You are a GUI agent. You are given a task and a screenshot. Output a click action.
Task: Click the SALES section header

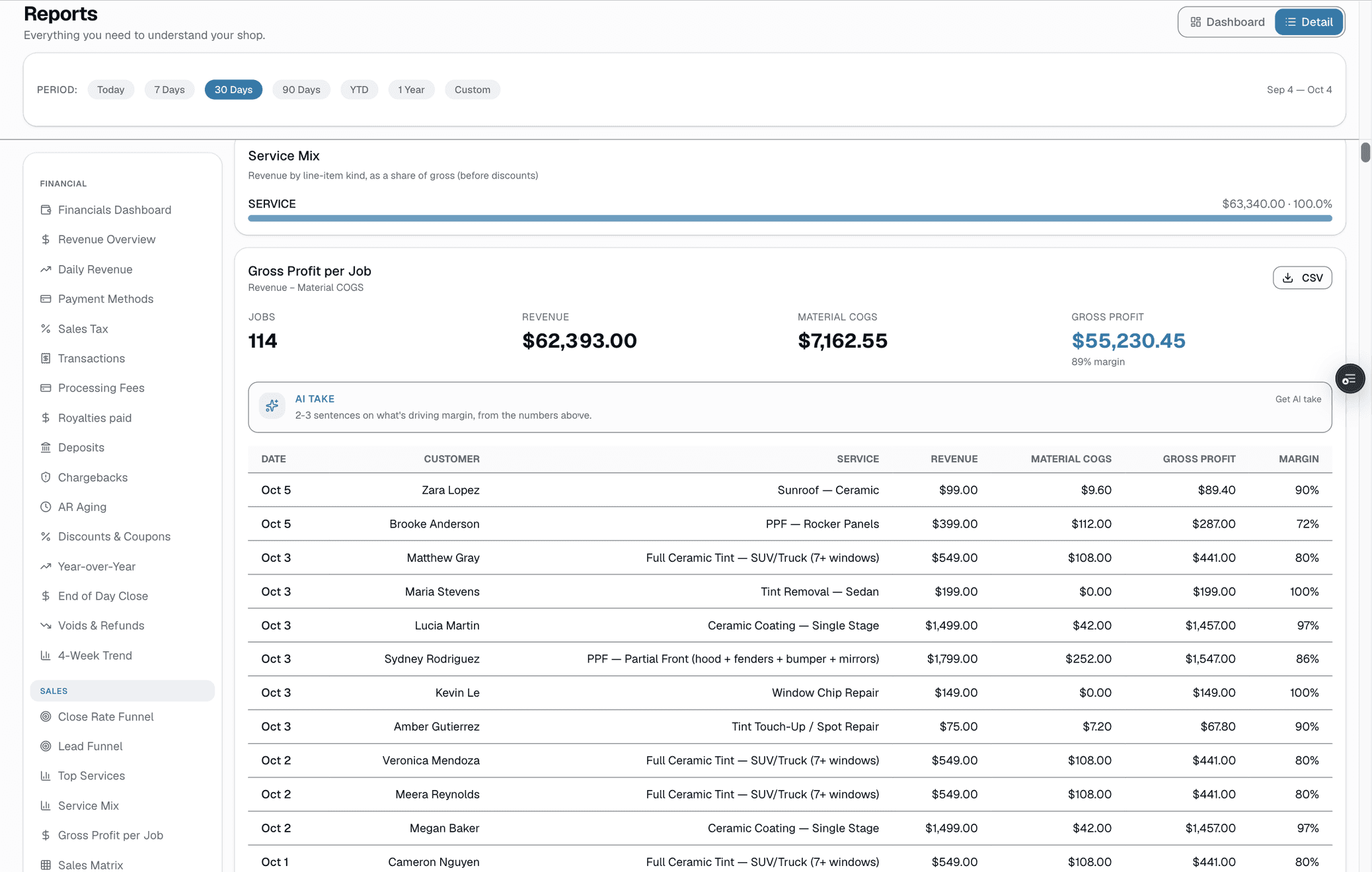(x=122, y=691)
